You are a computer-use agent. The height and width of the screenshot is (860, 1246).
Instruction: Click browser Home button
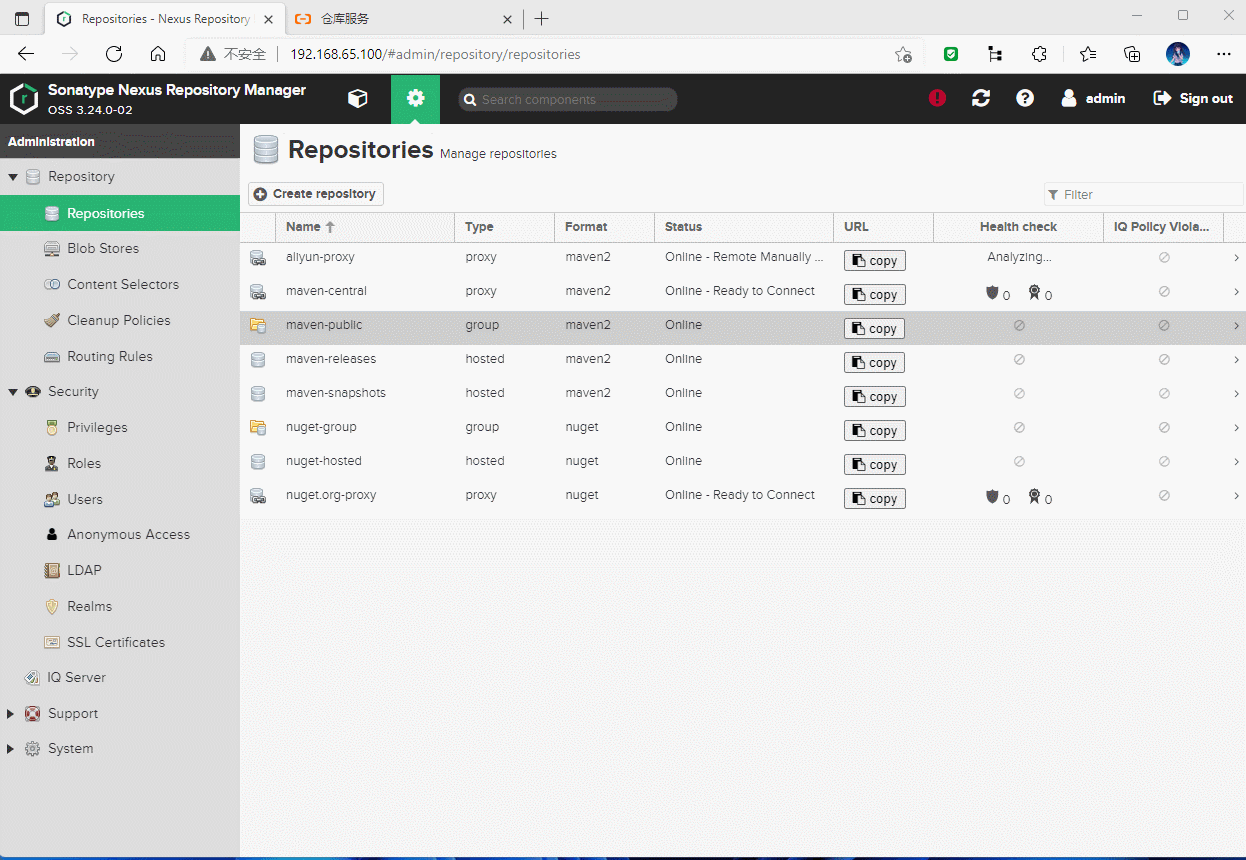158,54
